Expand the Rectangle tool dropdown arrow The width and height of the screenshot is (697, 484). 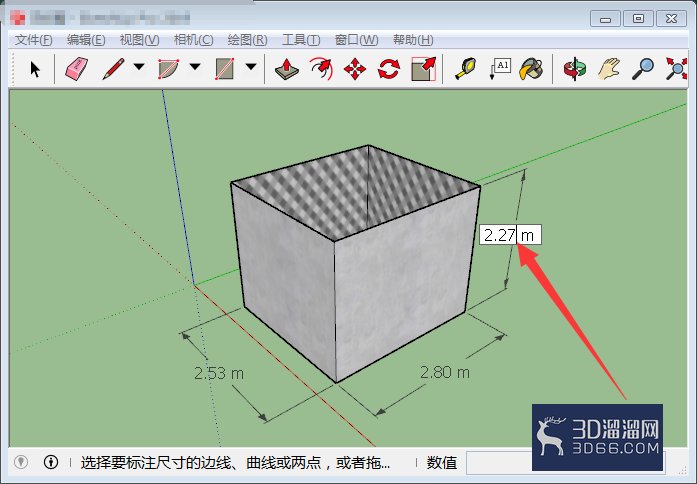(x=251, y=67)
